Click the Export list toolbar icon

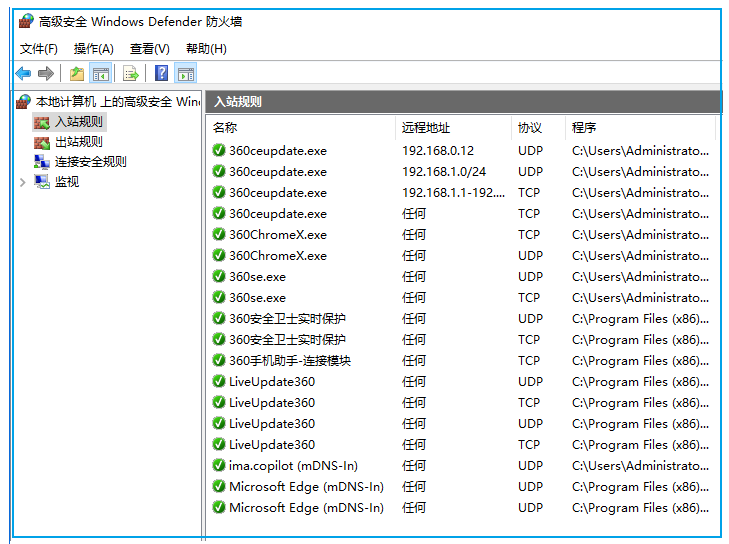(x=131, y=73)
